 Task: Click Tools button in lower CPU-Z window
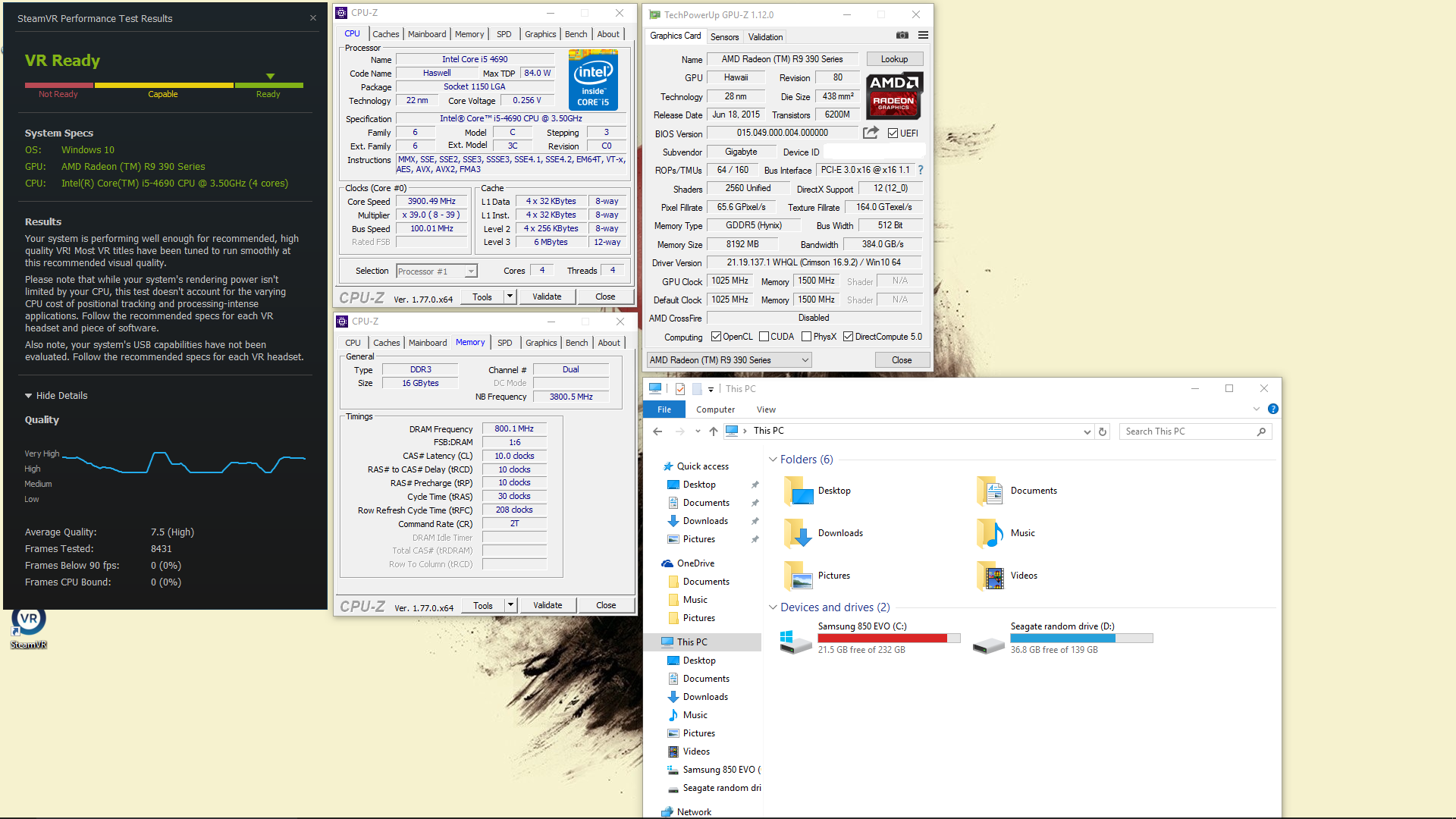[x=483, y=605]
